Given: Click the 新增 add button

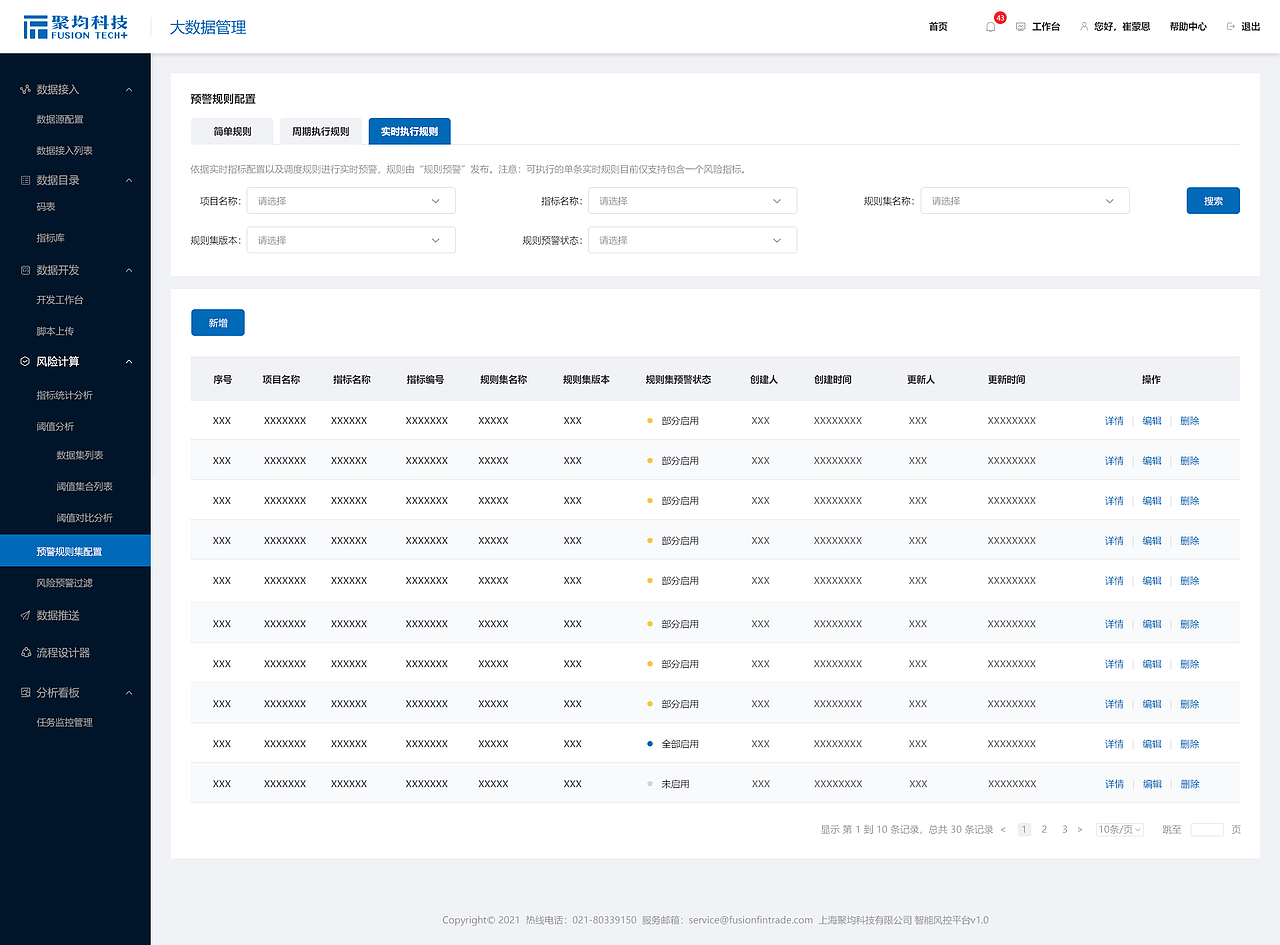Looking at the screenshot, I should click(218, 323).
